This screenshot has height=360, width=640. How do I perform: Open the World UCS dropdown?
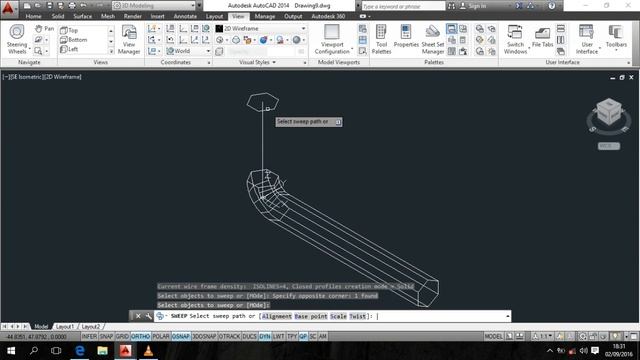click(x=188, y=51)
